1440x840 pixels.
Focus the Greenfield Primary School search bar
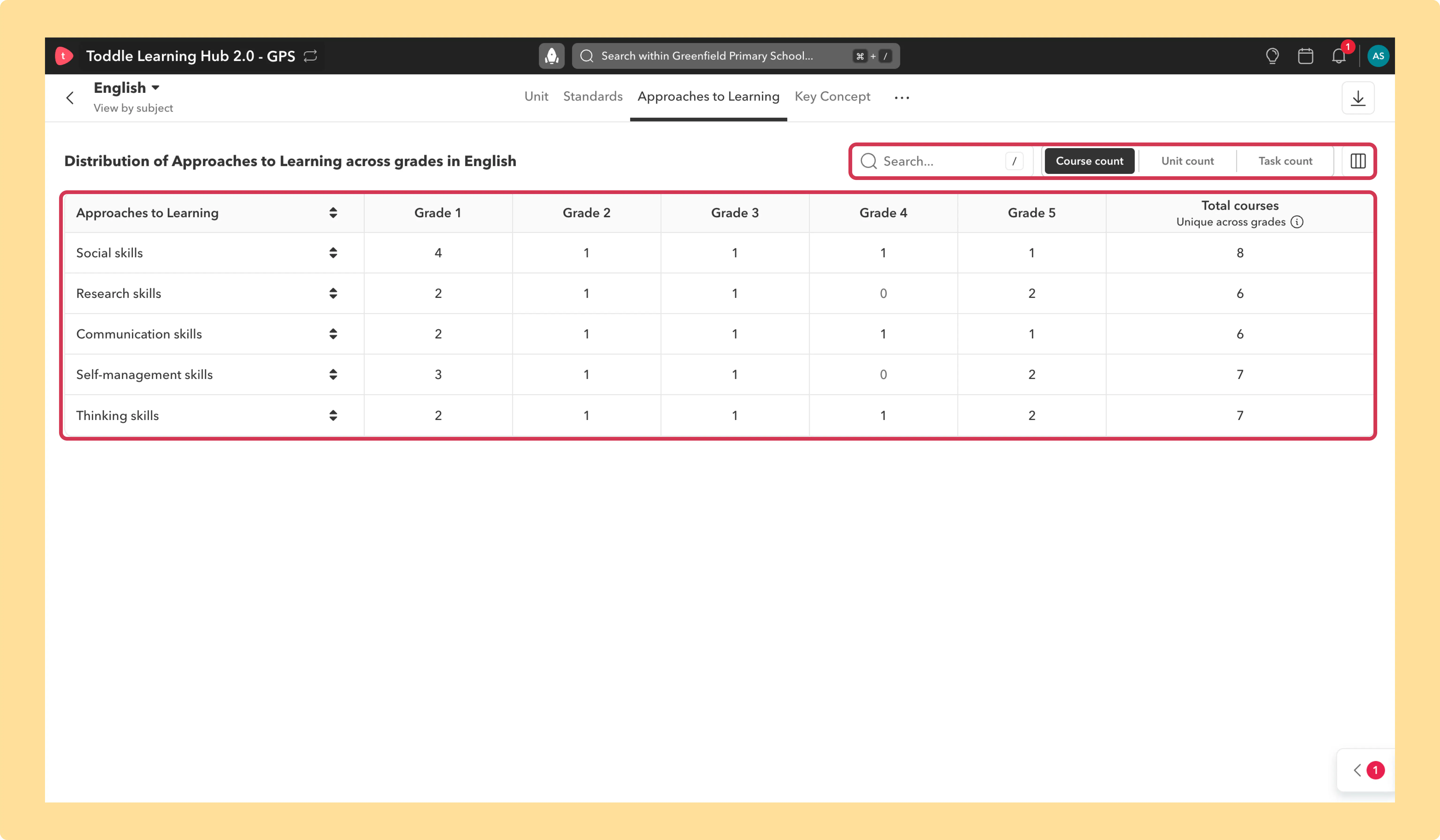(x=735, y=56)
